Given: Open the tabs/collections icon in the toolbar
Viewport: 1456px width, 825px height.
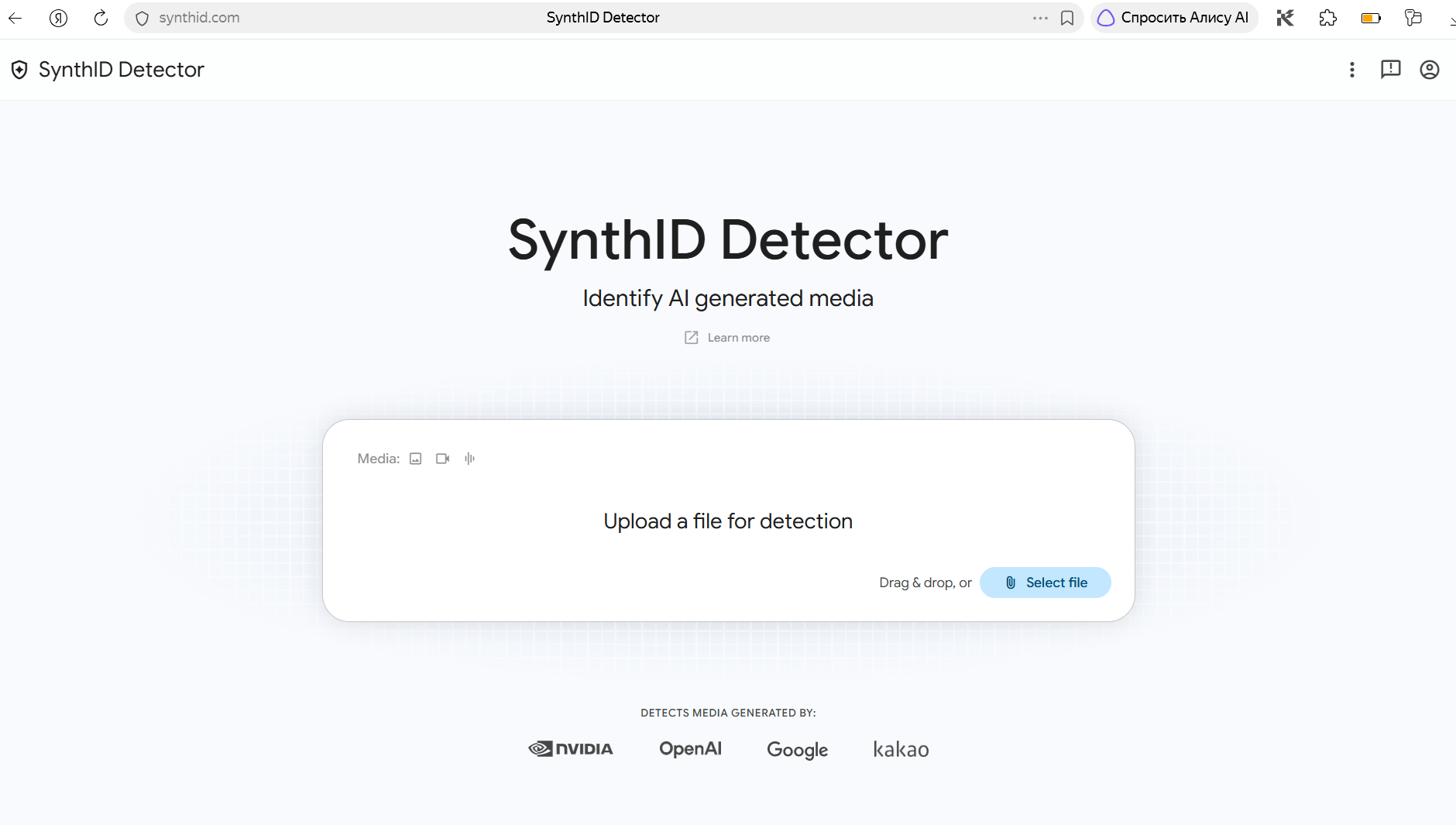Looking at the screenshot, I should [x=1413, y=18].
